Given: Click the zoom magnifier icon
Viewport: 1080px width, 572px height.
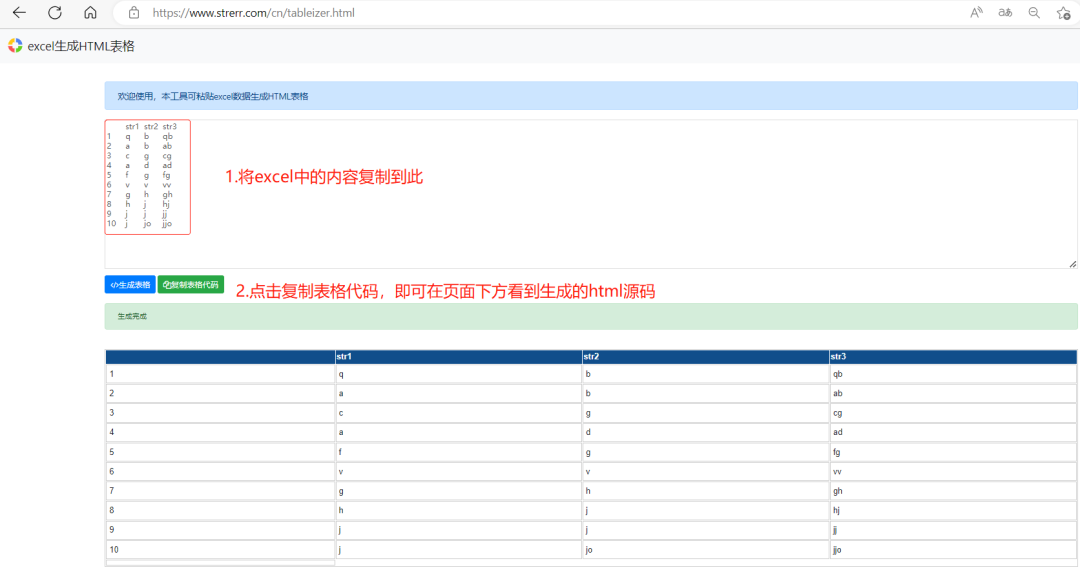Looking at the screenshot, I should click(x=1034, y=12).
